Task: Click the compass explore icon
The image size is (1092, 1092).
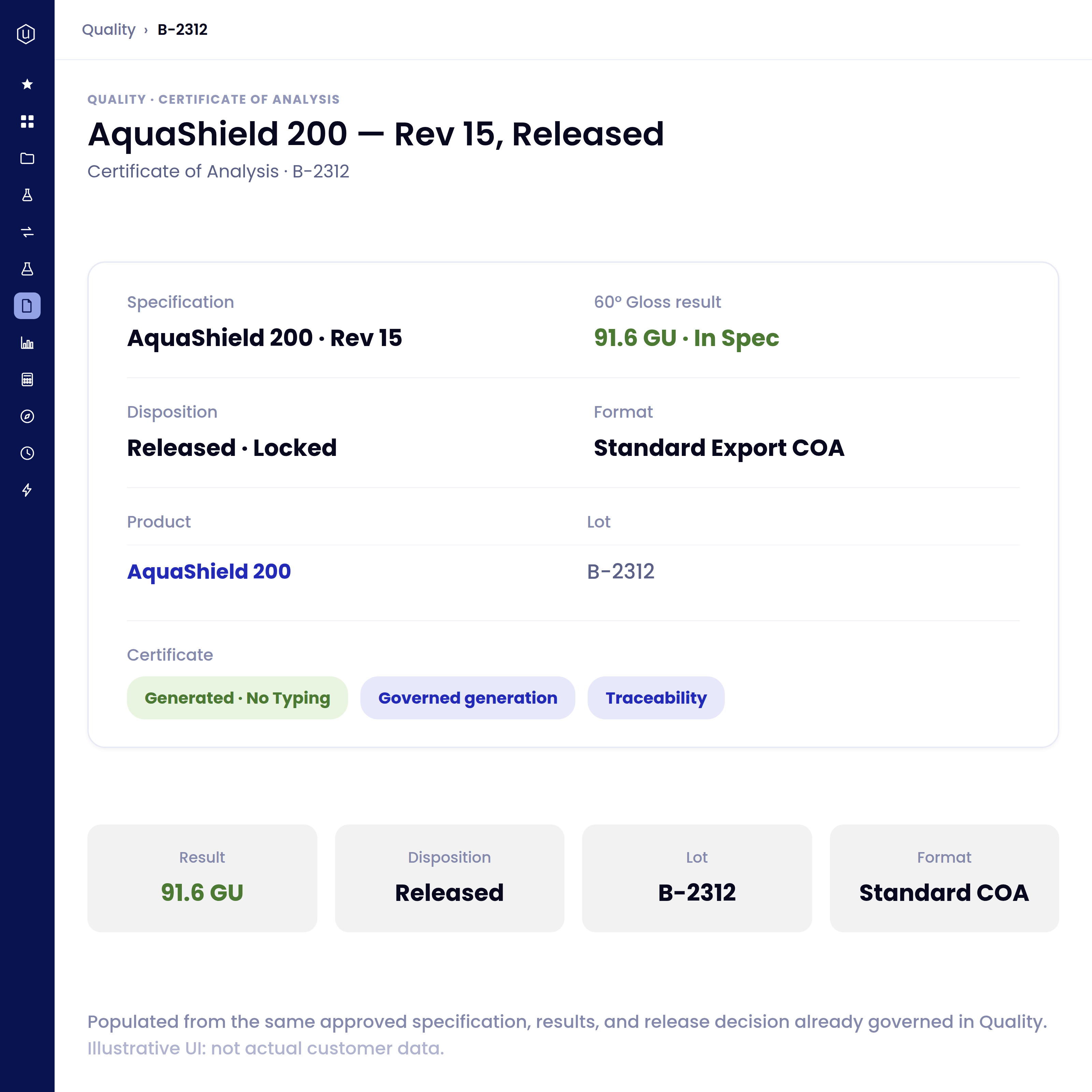Action: (x=27, y=417)
